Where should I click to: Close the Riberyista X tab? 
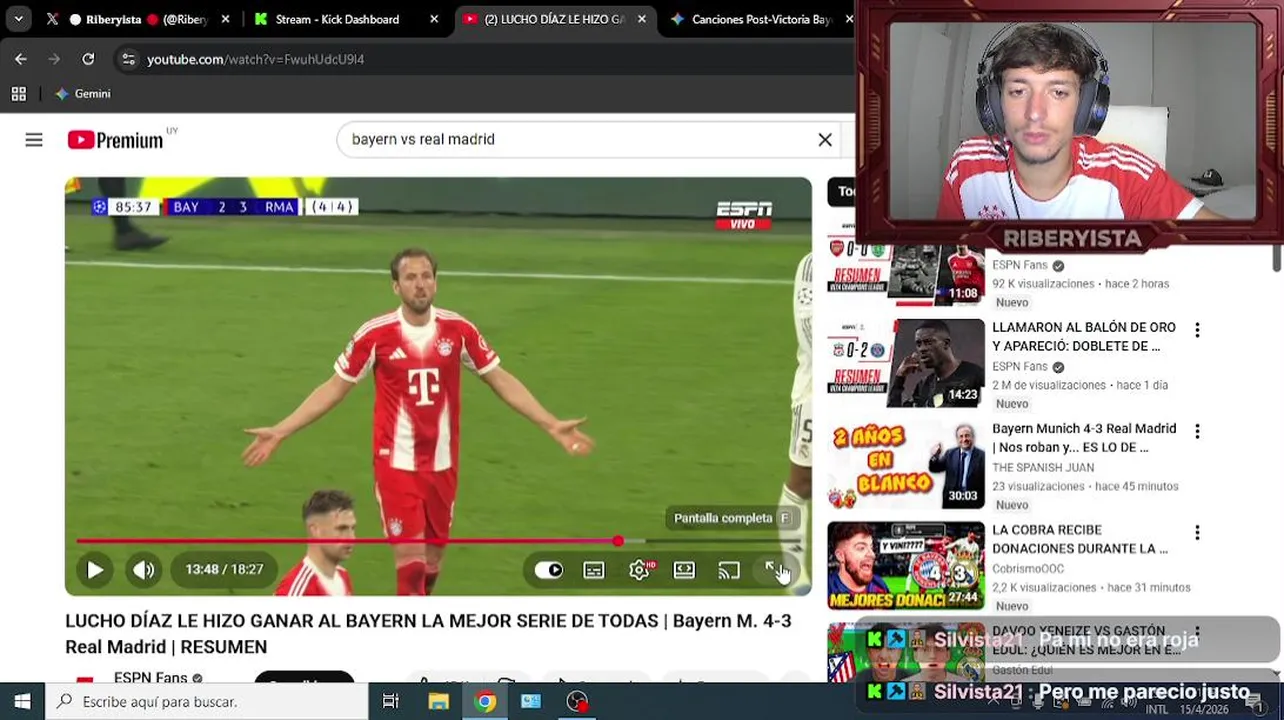pos(225,19)
